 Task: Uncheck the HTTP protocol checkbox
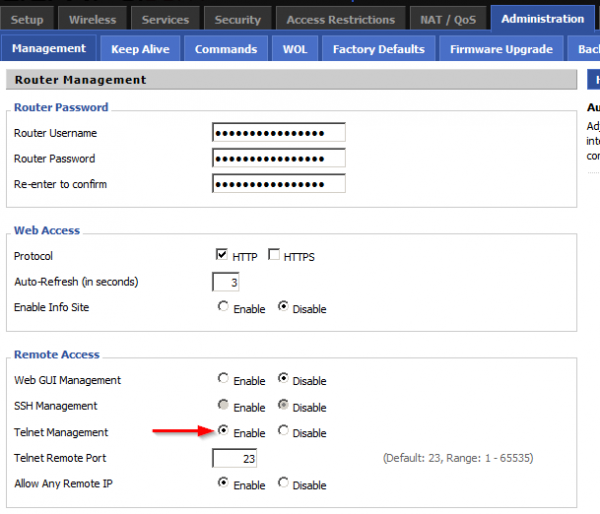coord(222,256)
